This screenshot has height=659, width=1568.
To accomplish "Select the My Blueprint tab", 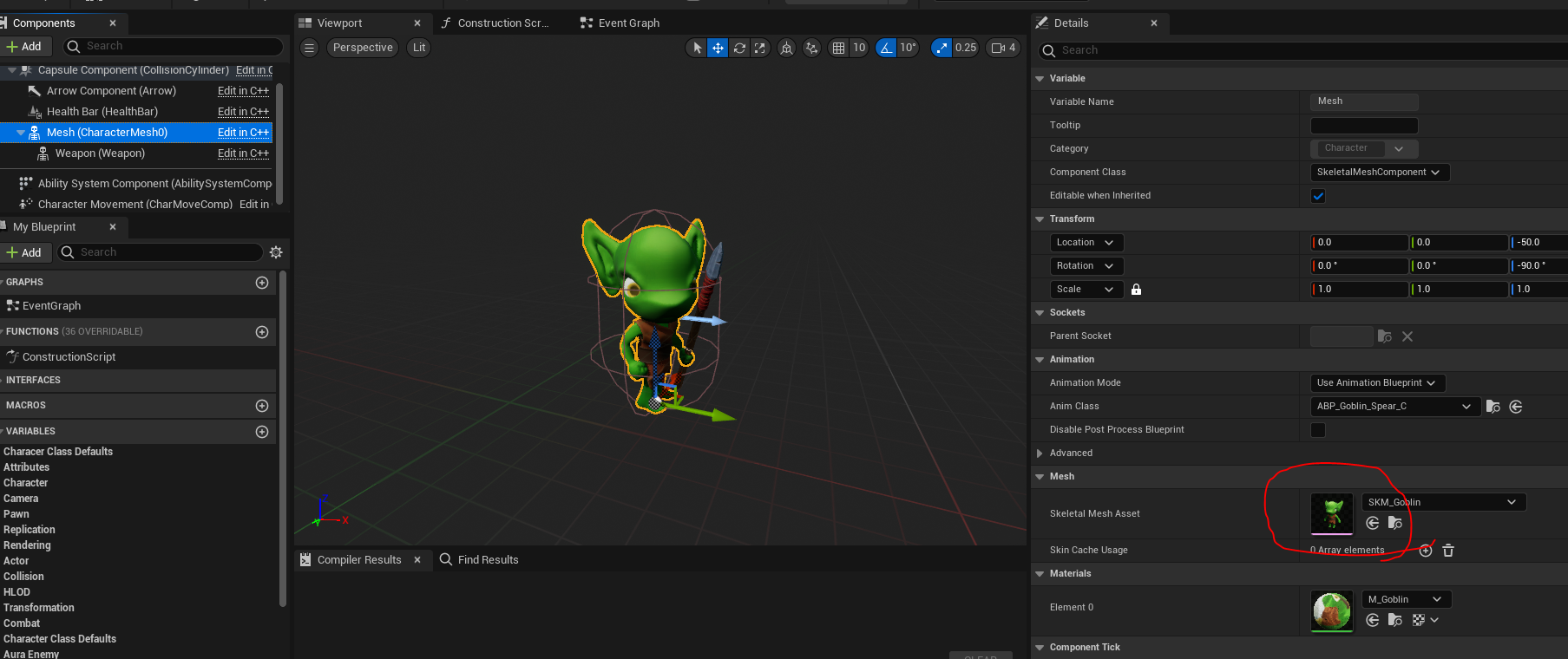I will pyautogui.click(x=44, y=227).
